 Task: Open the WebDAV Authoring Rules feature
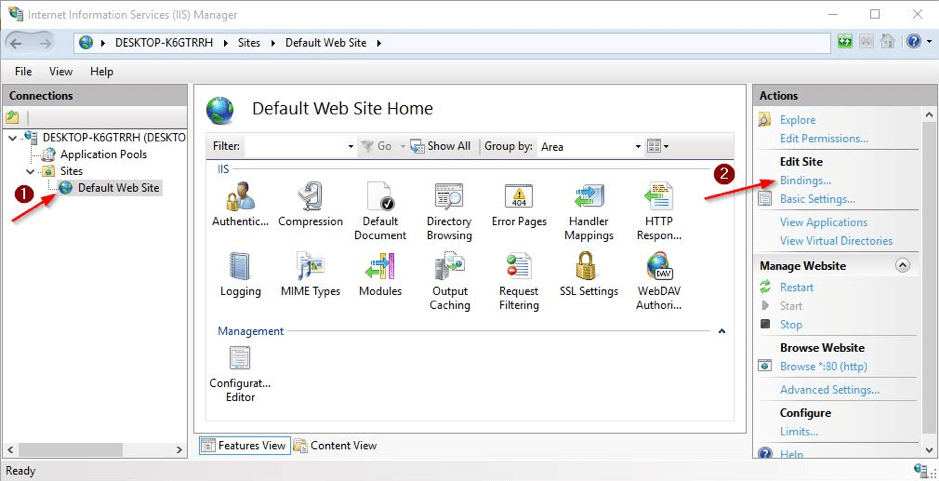pyautogui.click(x=659, y=282)
